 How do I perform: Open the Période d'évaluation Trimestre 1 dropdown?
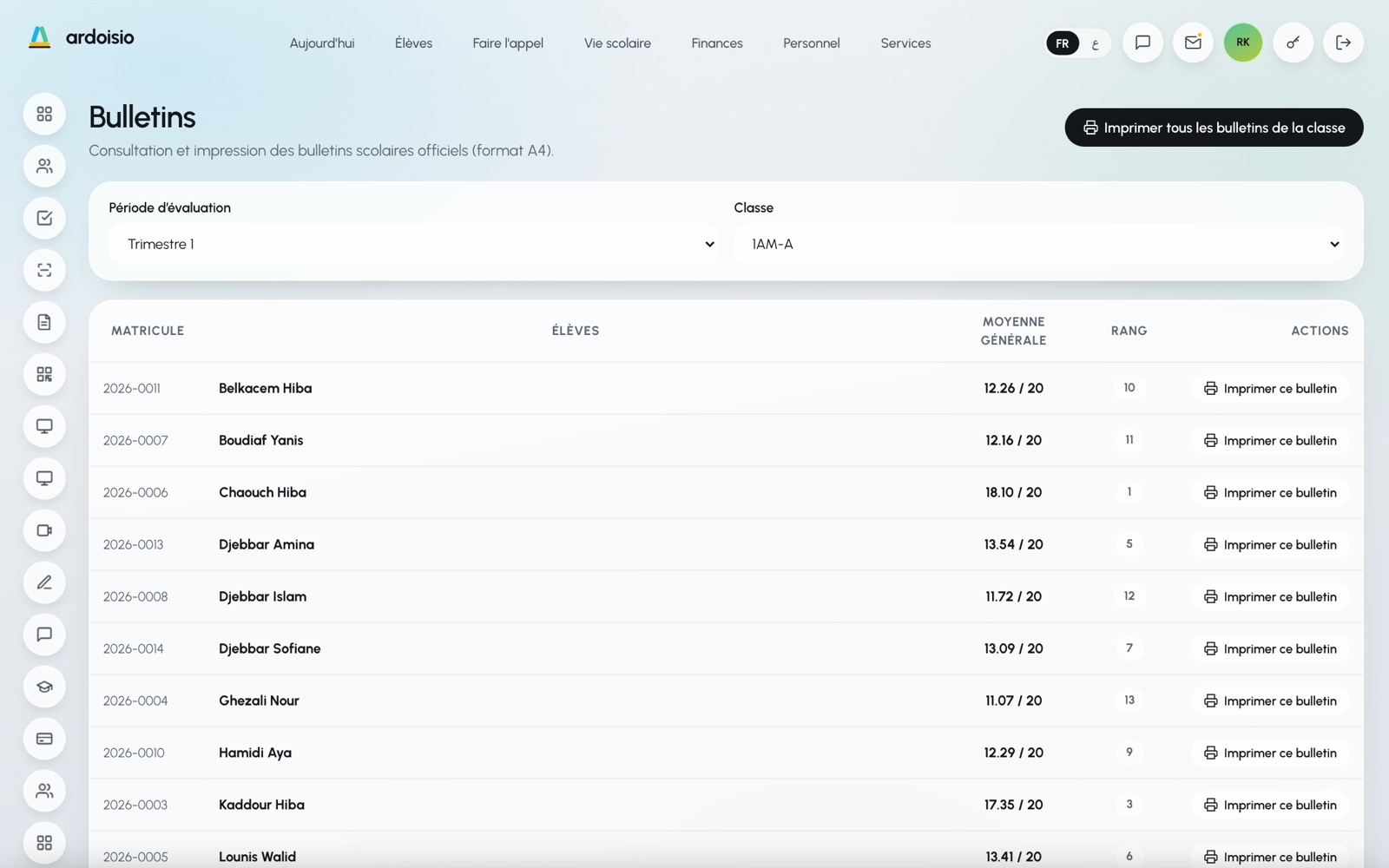coord(413,244)
